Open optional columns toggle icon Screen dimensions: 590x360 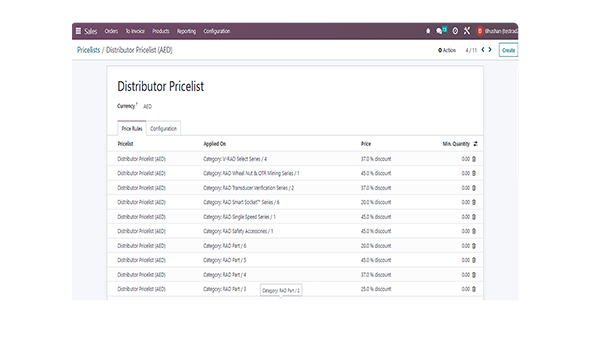coord(475,144)
